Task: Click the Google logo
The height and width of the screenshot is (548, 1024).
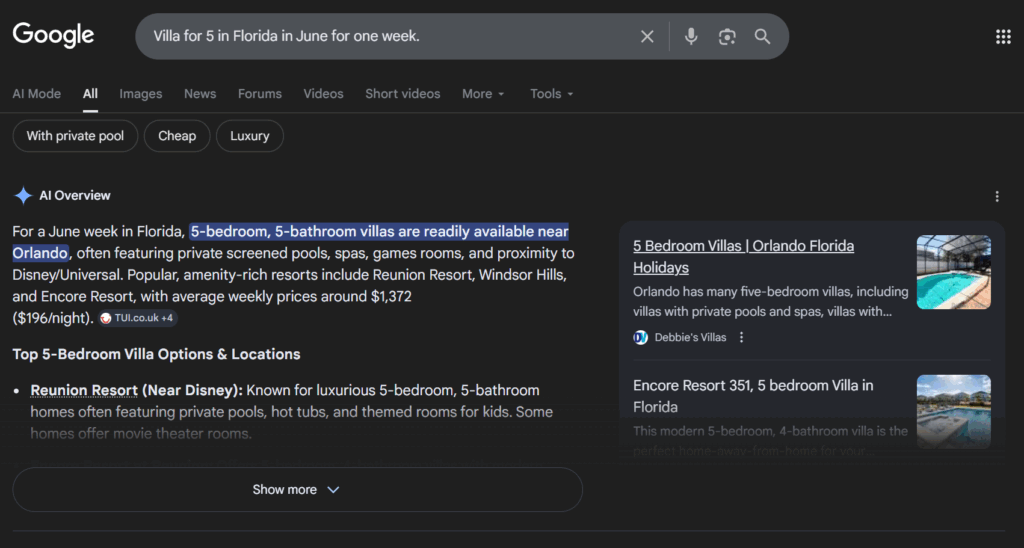Action: pos(54,35)
